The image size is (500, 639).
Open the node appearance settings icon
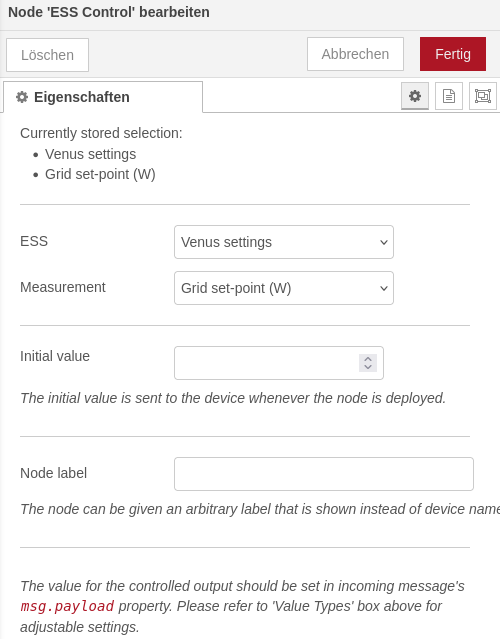point(482,96)
